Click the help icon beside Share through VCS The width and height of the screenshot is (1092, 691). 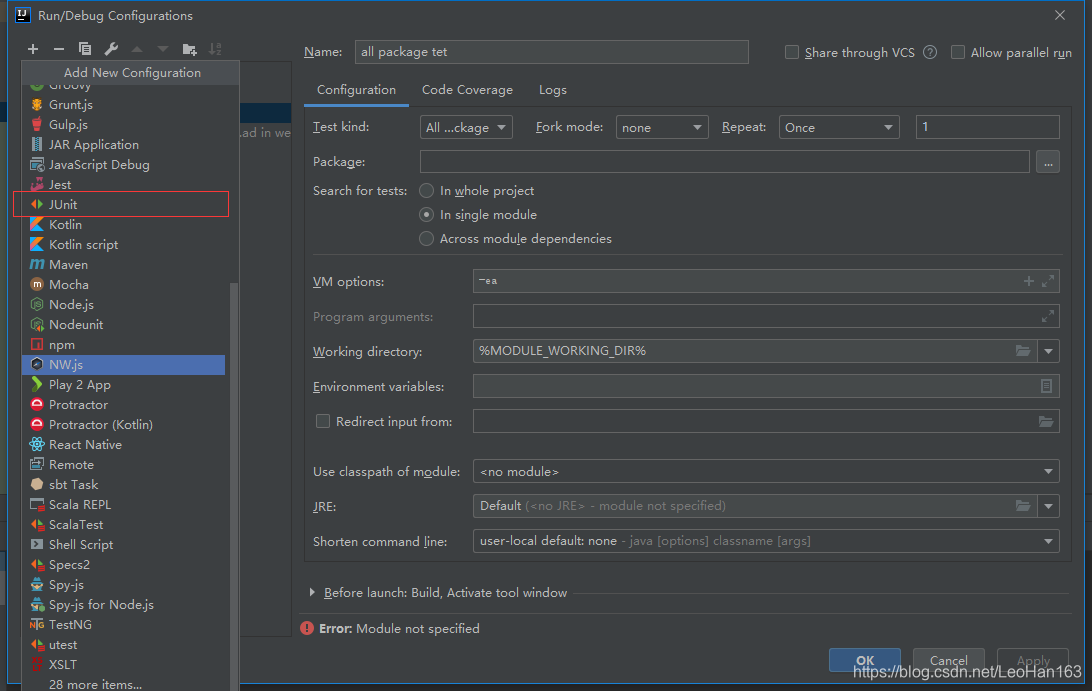(930, 52)
